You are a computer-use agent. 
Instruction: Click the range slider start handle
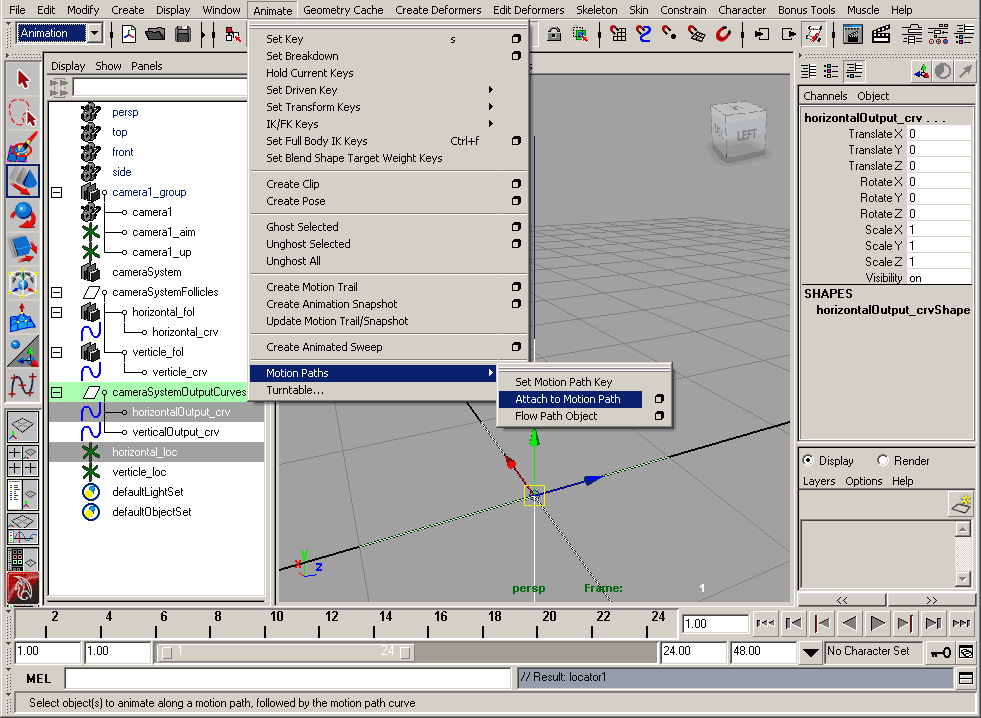pos(166,652)
